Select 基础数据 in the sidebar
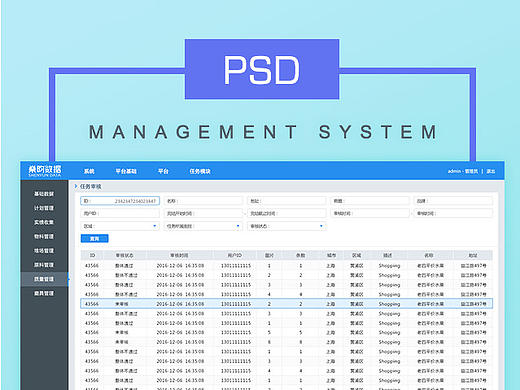Image resolution: width=520 pixels, height=390 pixels. click(x=44, y=194)
